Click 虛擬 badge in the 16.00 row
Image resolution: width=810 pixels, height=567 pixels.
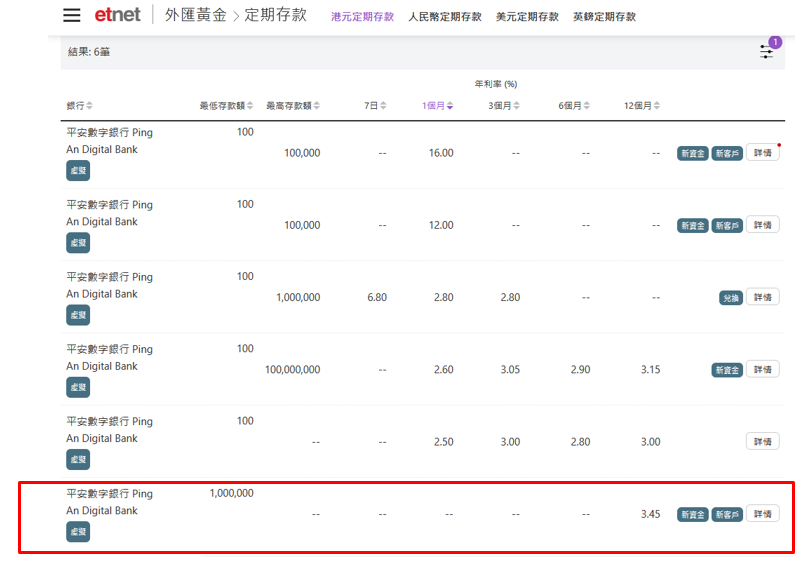tap(78, 170)
